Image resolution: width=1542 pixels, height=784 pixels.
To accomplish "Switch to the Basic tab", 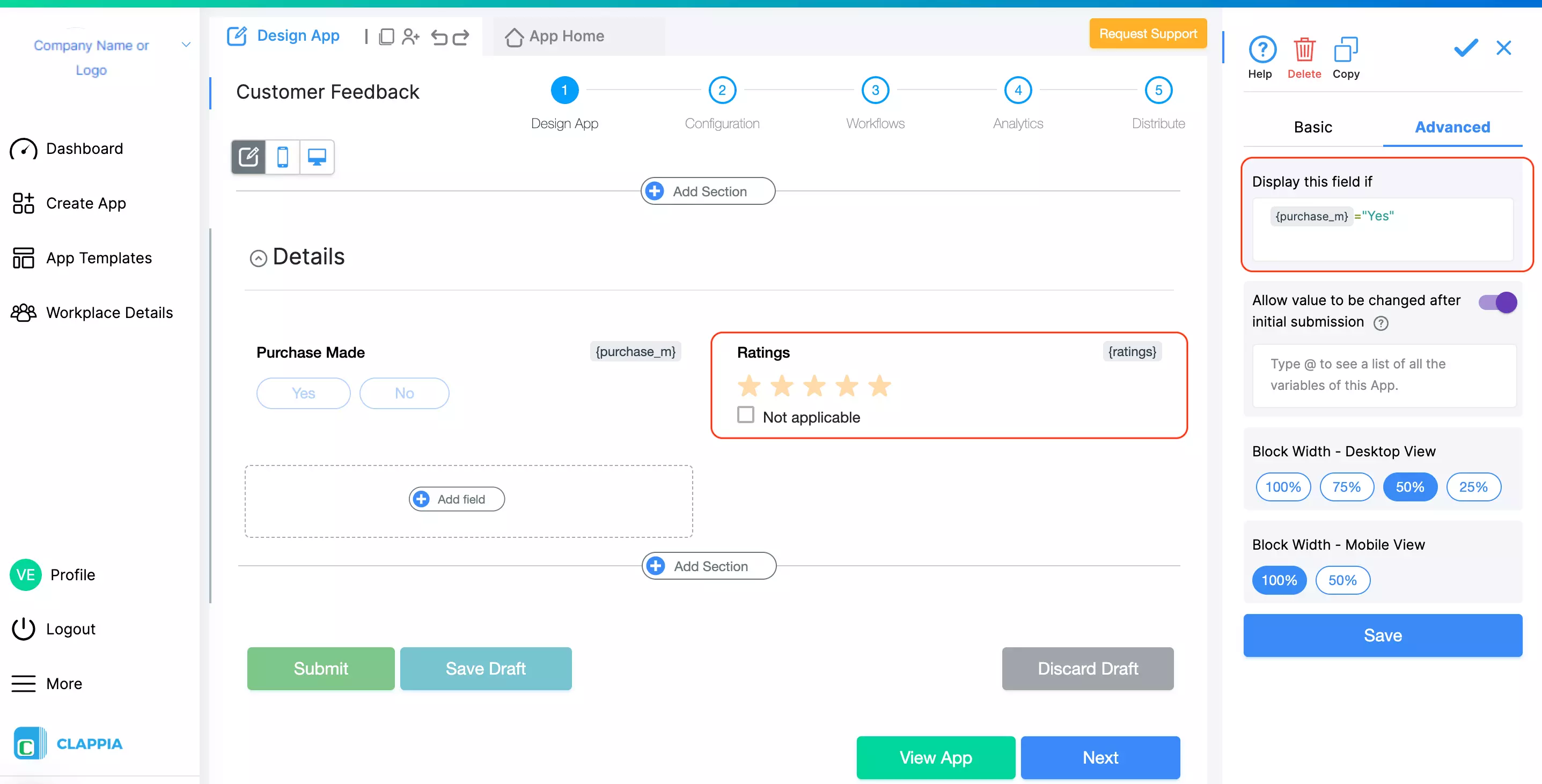I will (x=1312, y=128).
